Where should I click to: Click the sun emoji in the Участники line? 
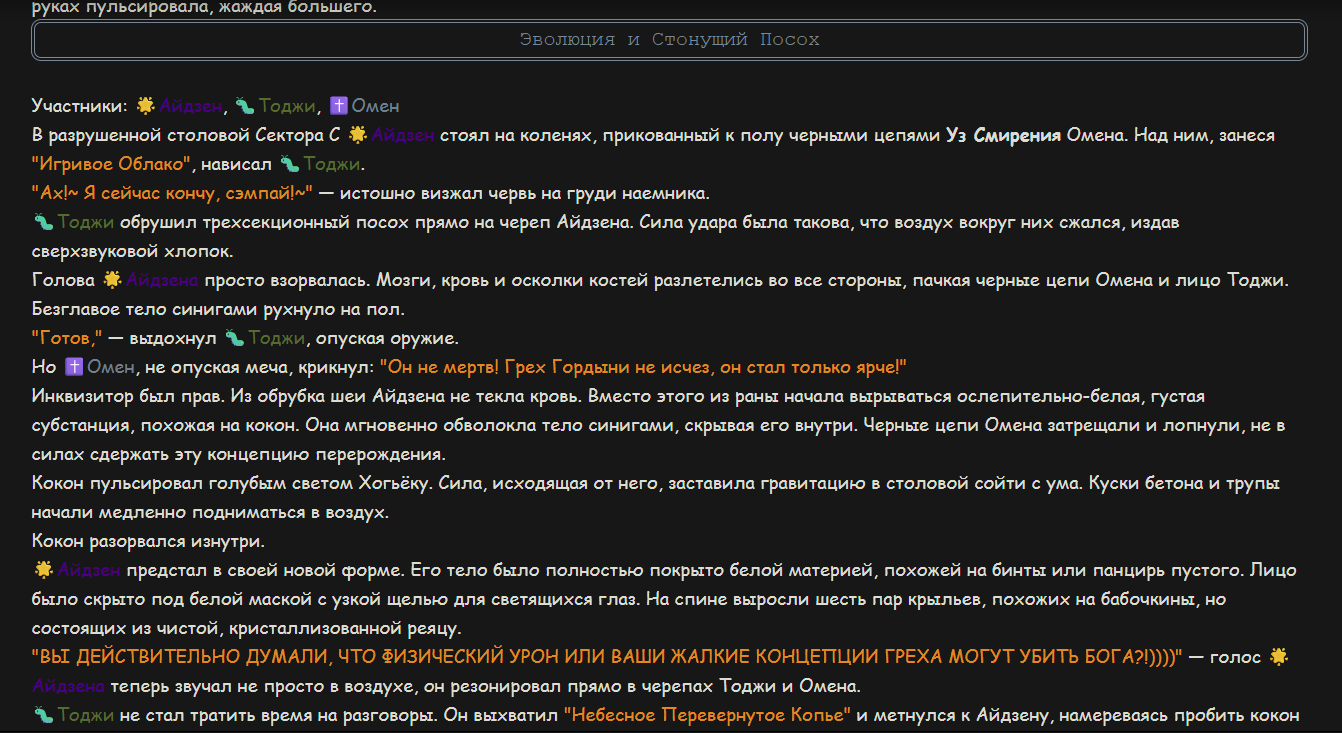pyautogui.click(x=146, y=105)
